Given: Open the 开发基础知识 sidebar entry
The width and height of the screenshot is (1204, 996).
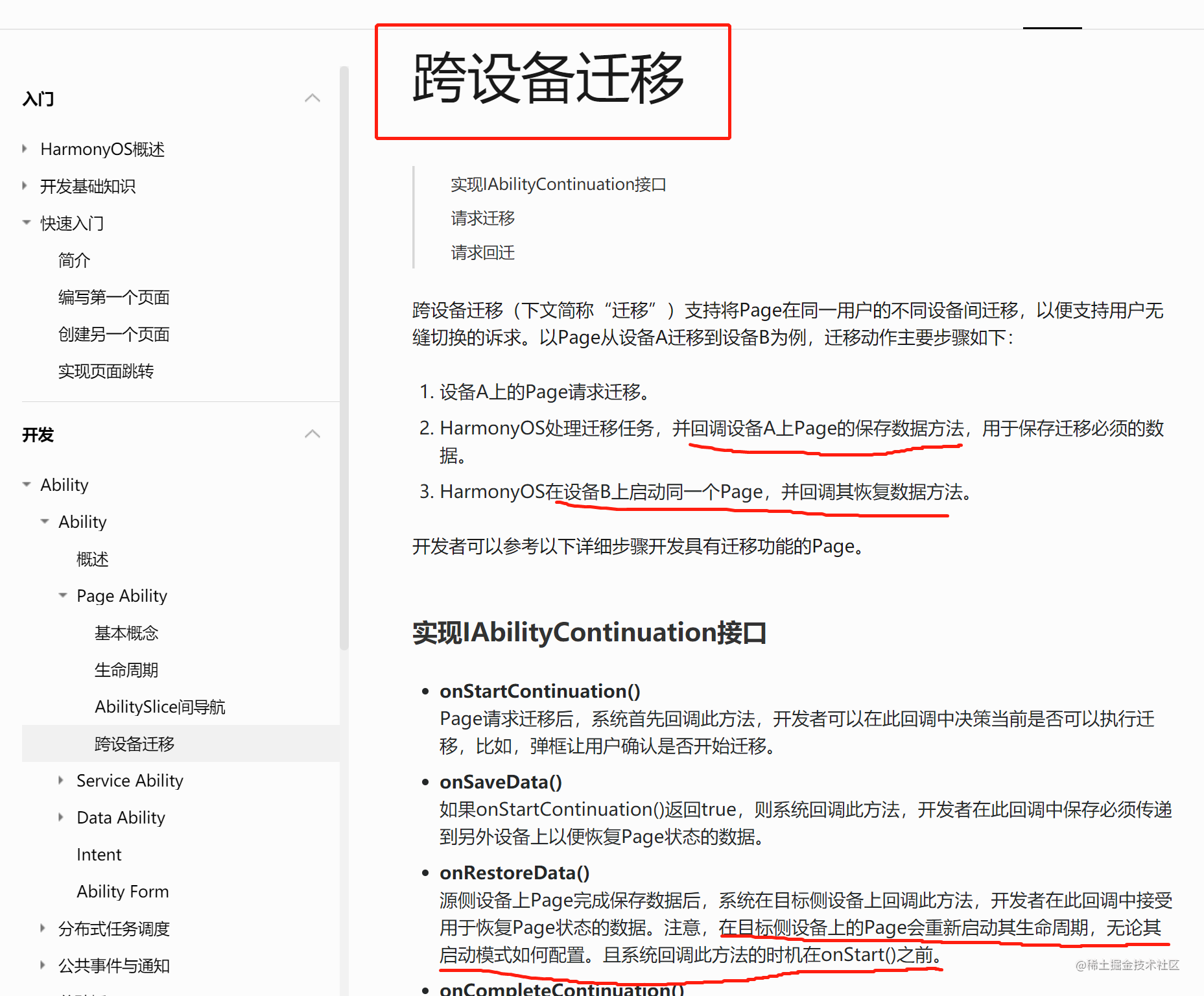Looking at the screenshot, I should click(x=88, y=186).
